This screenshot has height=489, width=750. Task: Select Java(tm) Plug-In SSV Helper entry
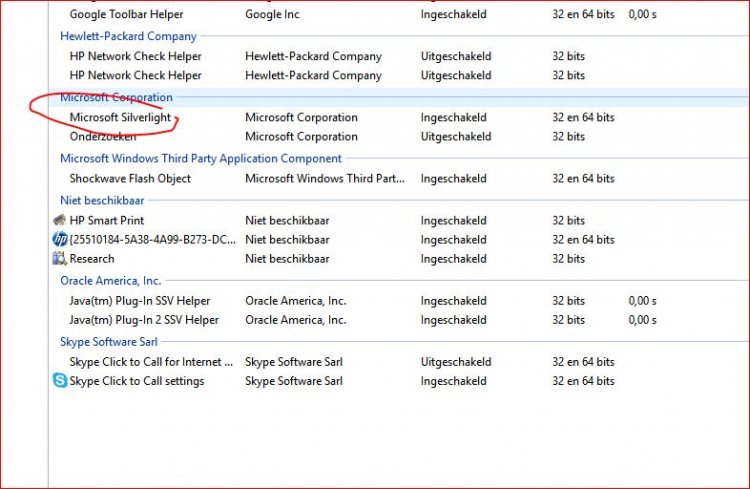[x=140, y=300]
